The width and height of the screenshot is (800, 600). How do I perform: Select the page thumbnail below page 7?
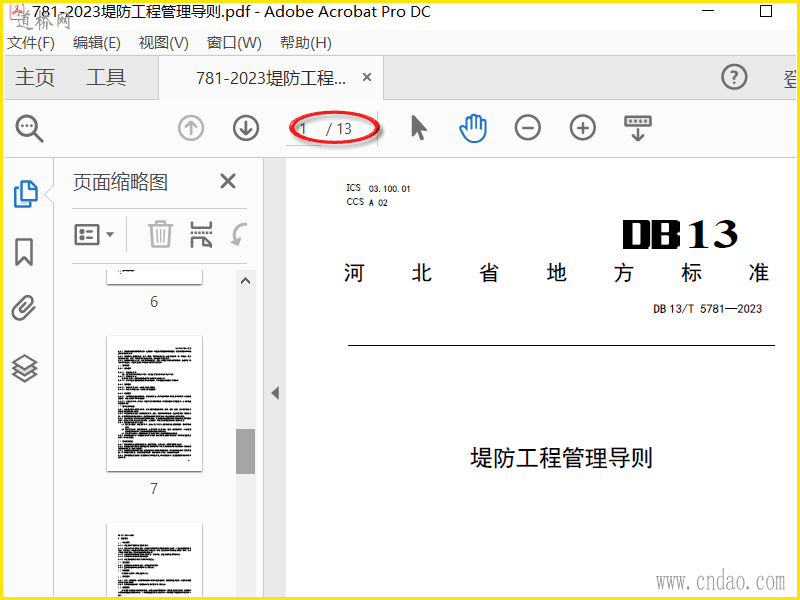point(154,560)
